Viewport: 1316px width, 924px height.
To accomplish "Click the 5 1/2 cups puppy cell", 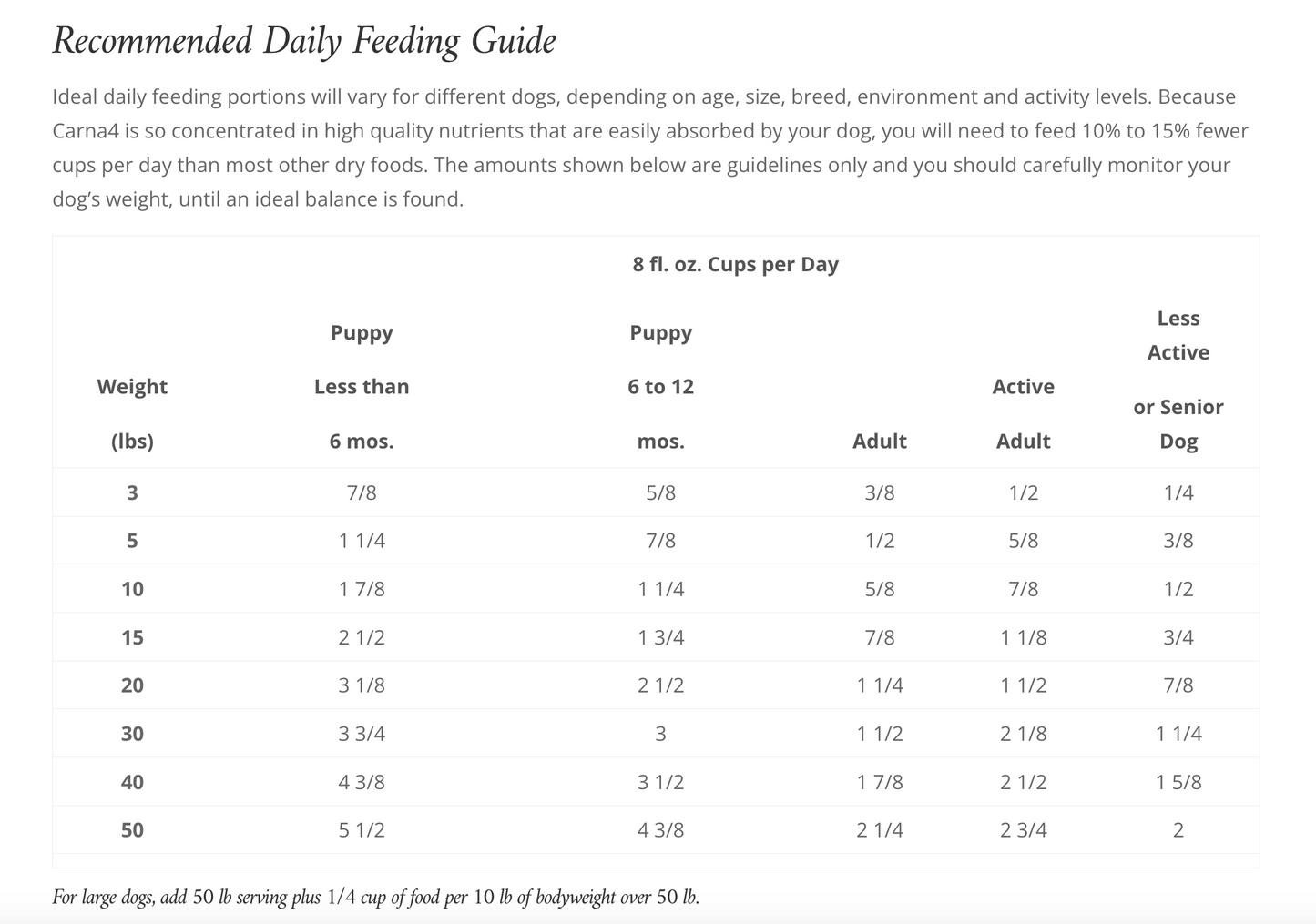I will click(362, 829).
